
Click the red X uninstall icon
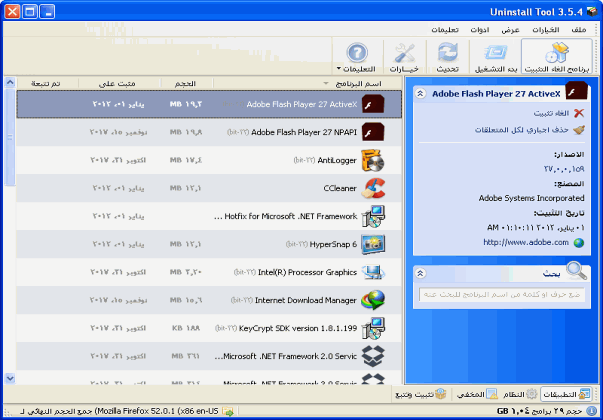[578, 113]
